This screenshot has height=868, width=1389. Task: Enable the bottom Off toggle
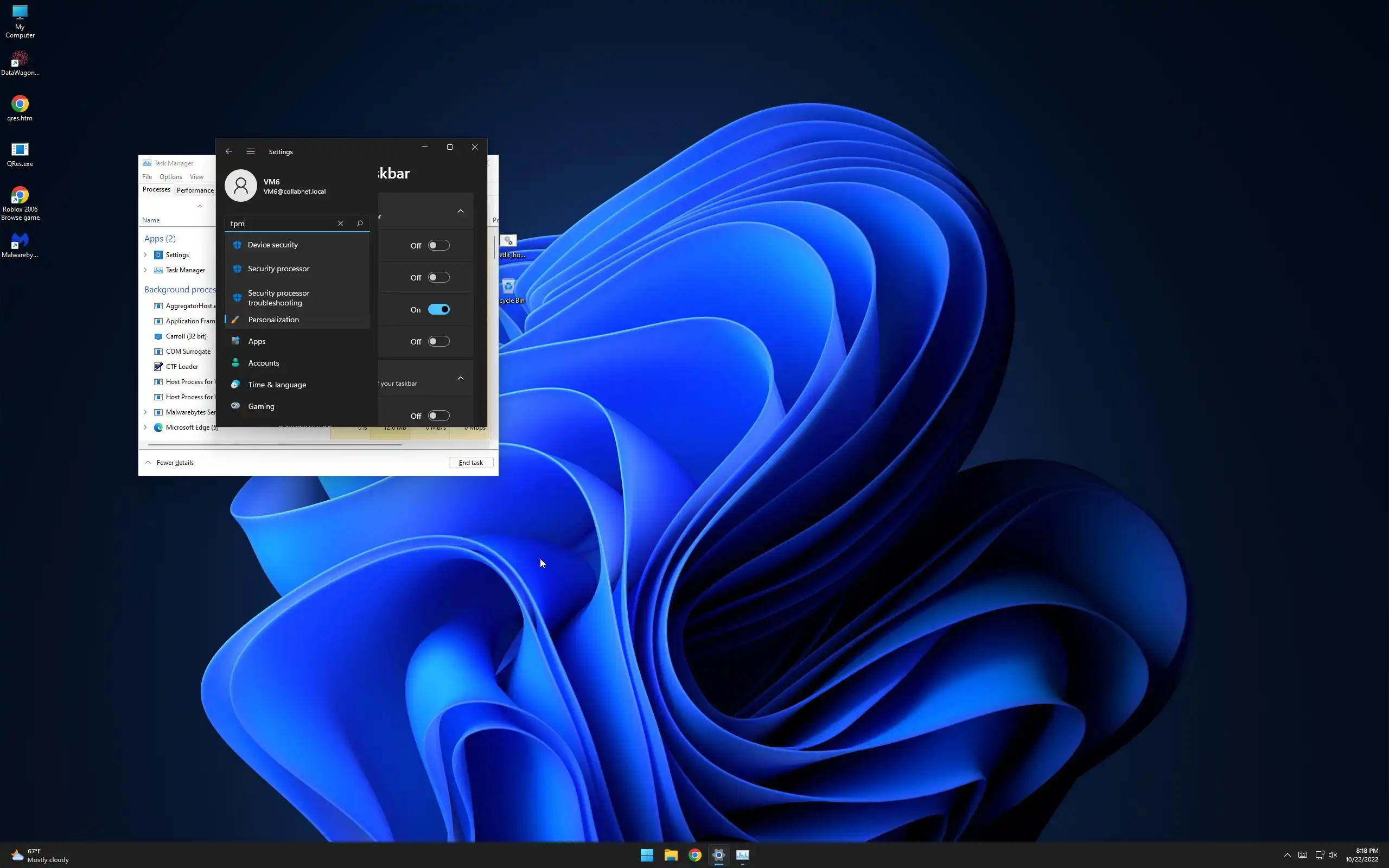pos(438,416)
